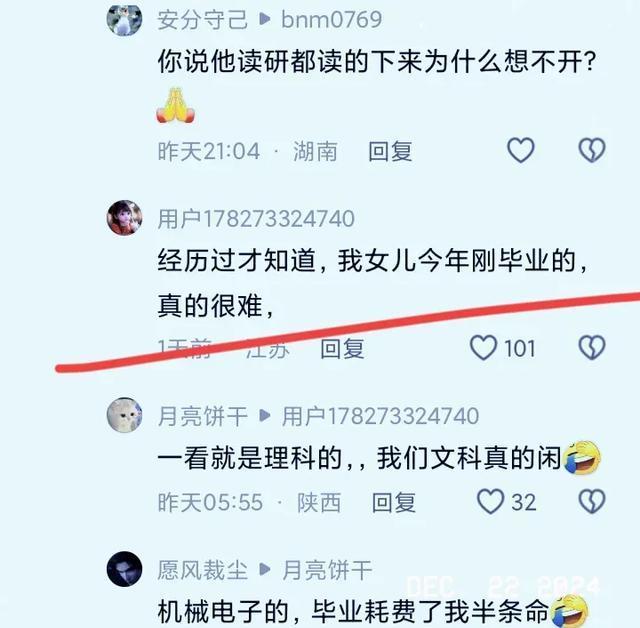Open top-level username 用户178273324740
This screenshot has height=628, width=640.
coord(256,219)
